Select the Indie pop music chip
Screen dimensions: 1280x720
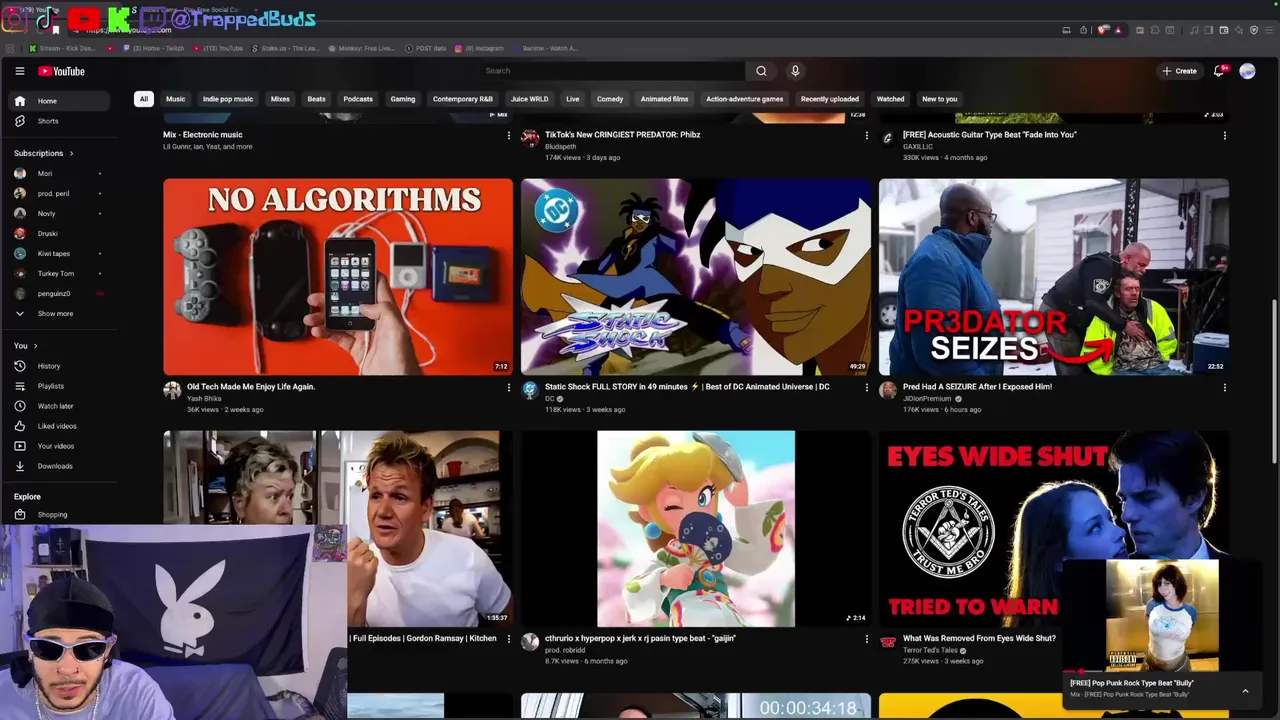pos(228,99)
